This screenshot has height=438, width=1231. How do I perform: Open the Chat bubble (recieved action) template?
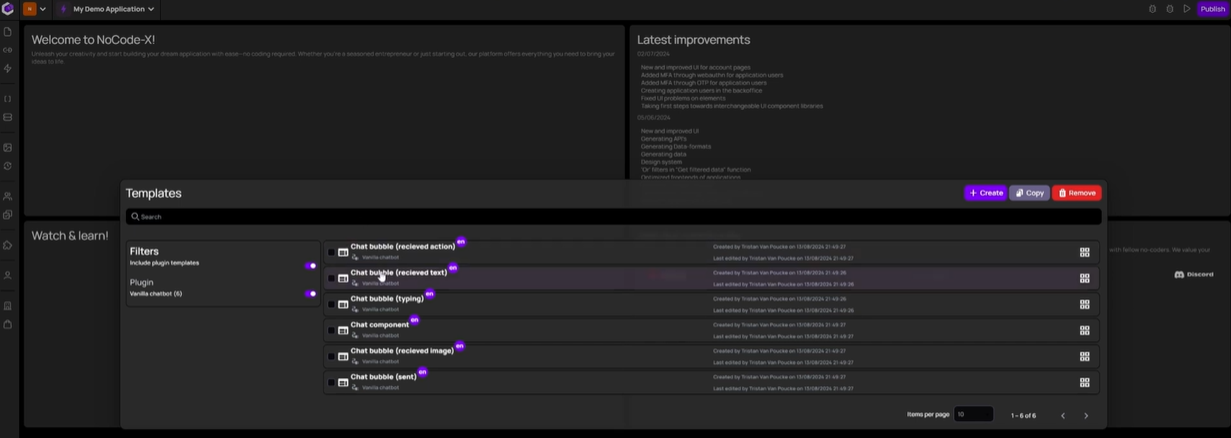pyautogui.click(x=402, y=247)
